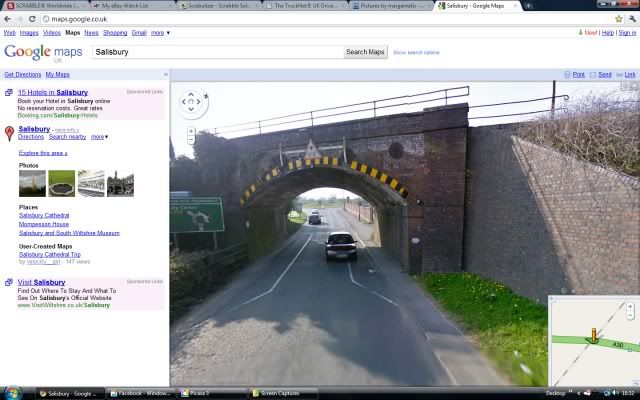
Task: Click Search nearby link
Action: tap(67, 137)
